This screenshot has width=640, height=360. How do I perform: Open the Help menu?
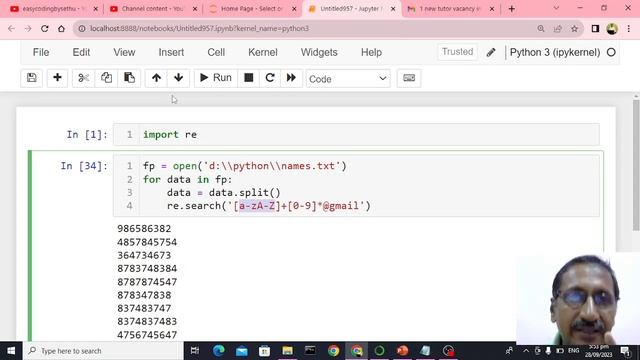[x=371, y=52]
